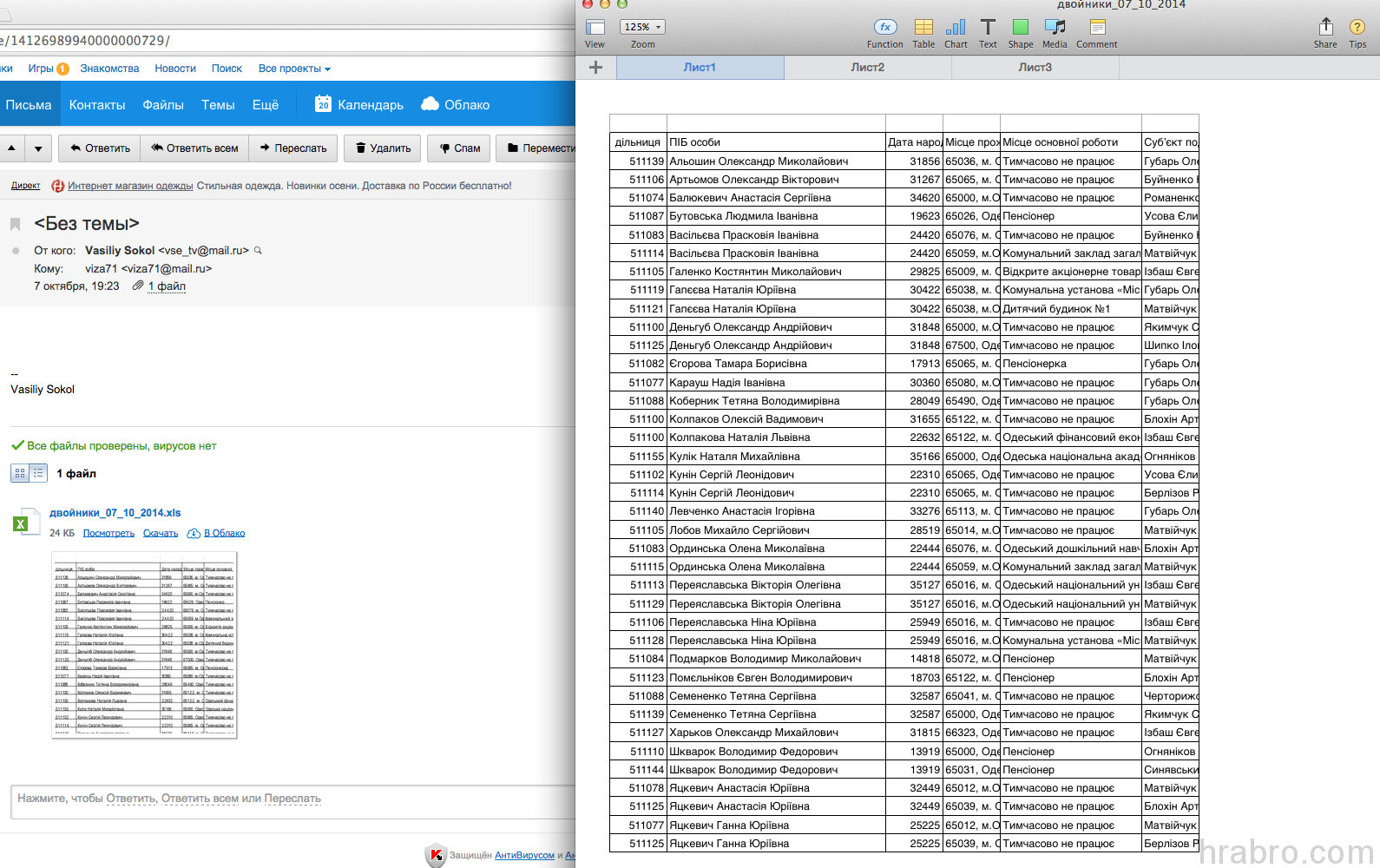
Task: Click the Function icon in Numbers toolbar
Action: [x=884, y=28]
